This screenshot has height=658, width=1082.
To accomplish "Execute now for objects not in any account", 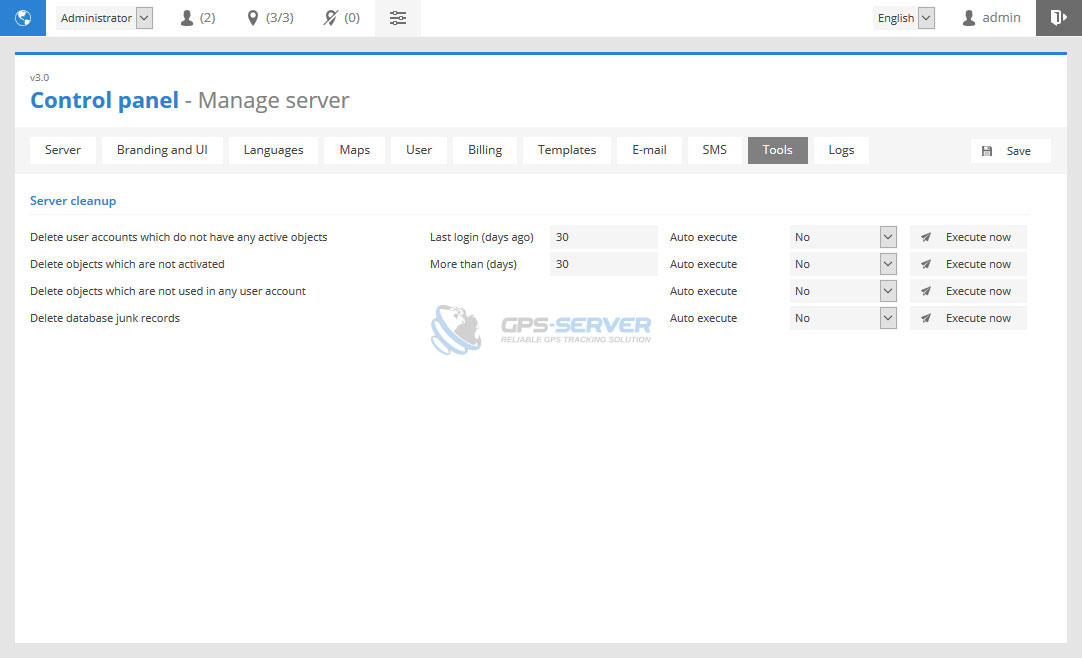I will click(968, 291).
